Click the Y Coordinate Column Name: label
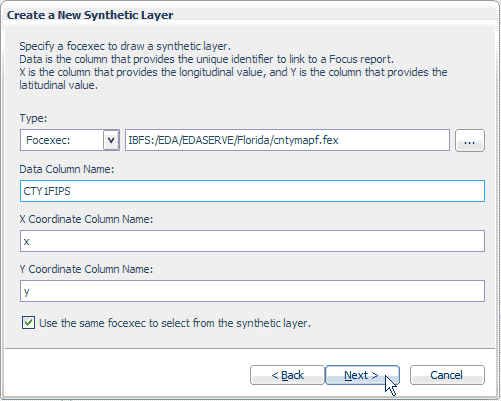 coord(86,269)
